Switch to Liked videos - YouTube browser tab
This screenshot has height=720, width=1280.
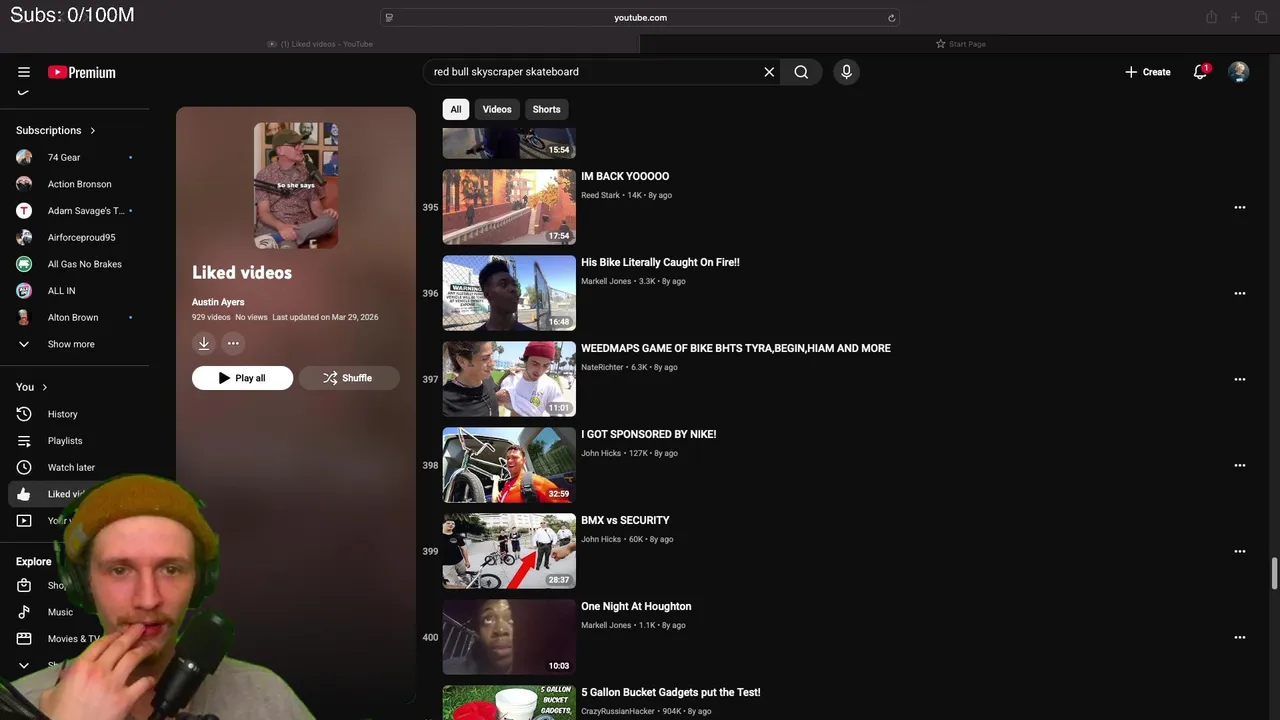pos(320,44)
